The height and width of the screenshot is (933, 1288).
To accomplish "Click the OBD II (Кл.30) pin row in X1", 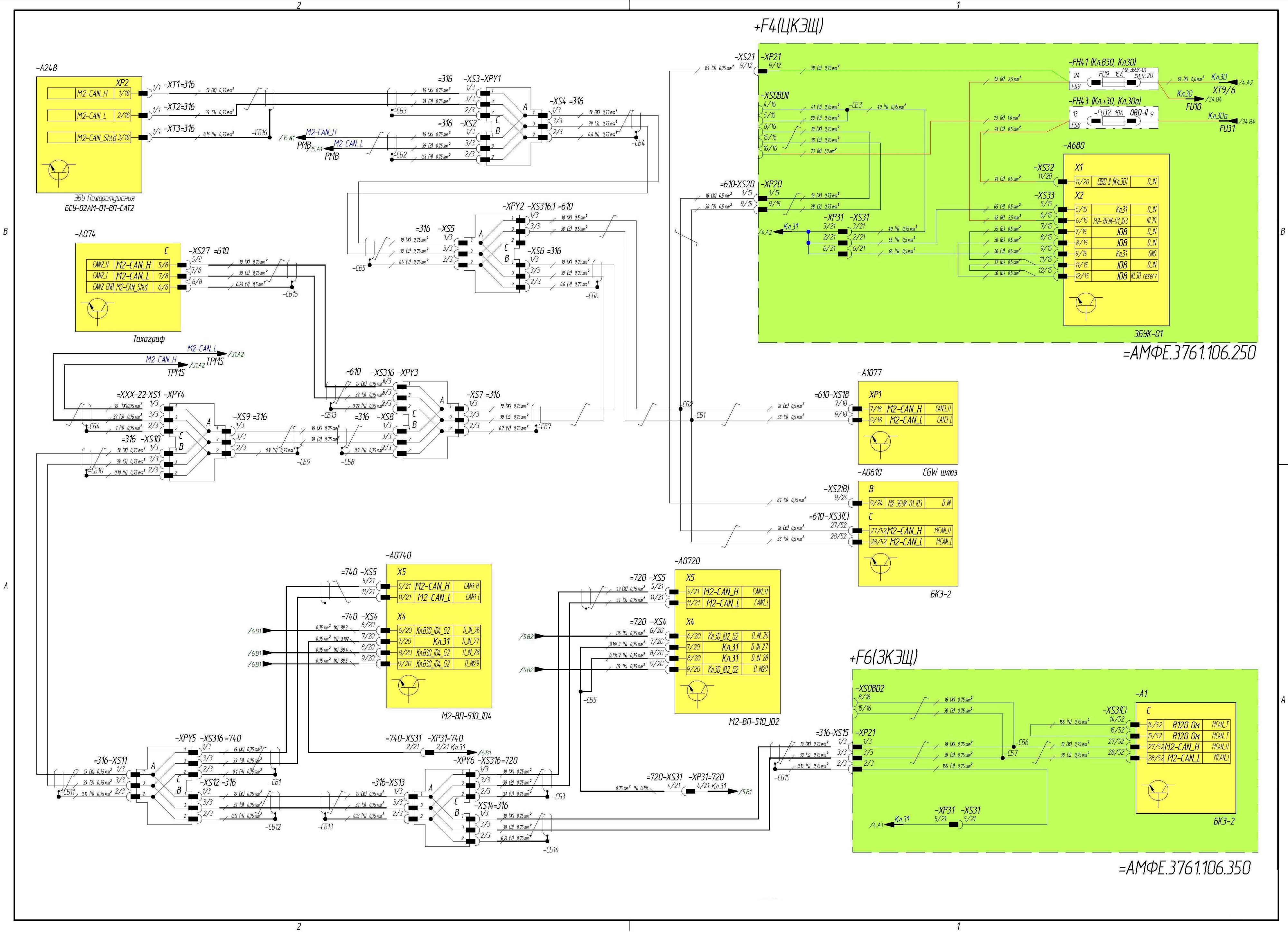I will coord(1116,182).
